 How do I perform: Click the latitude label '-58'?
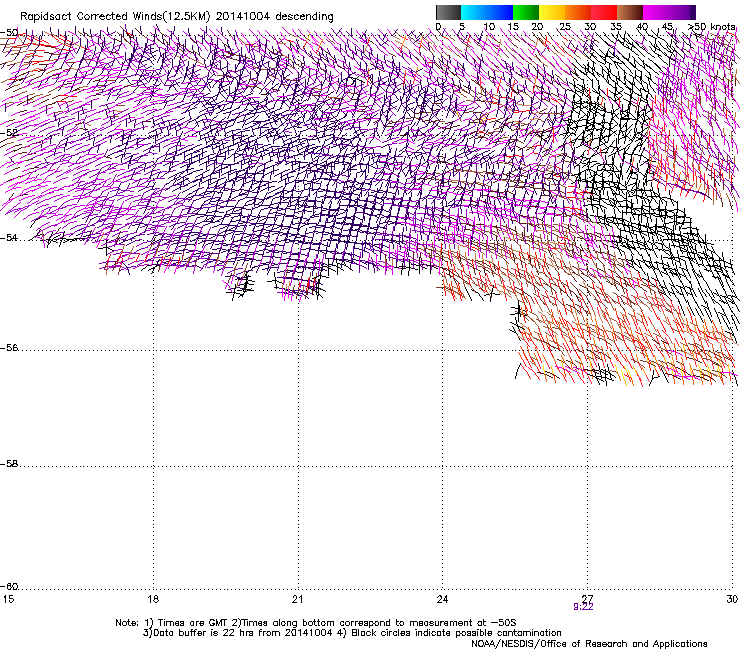9,464
